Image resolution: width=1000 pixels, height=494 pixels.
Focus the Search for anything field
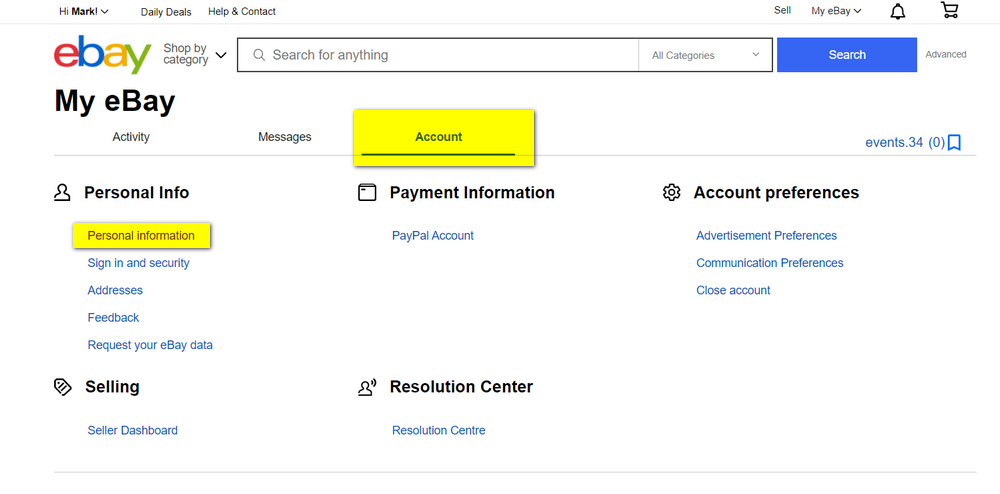(x=438, y=55)
